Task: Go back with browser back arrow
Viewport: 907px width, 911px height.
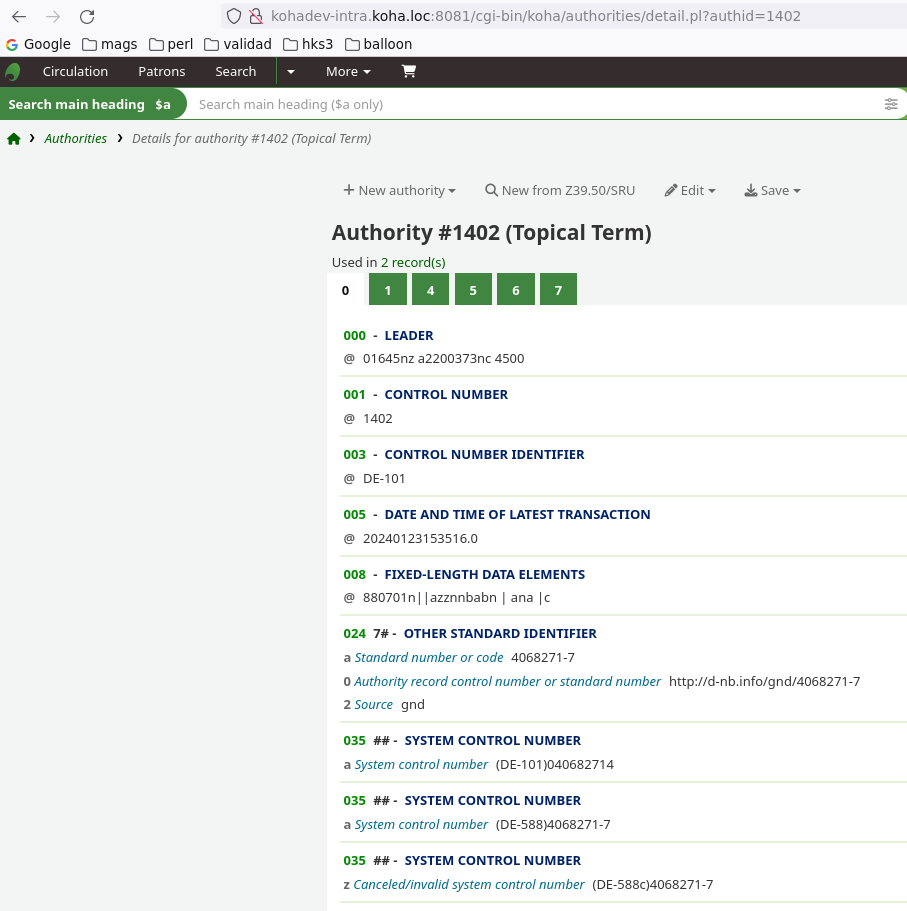Action: coord(19,16)
